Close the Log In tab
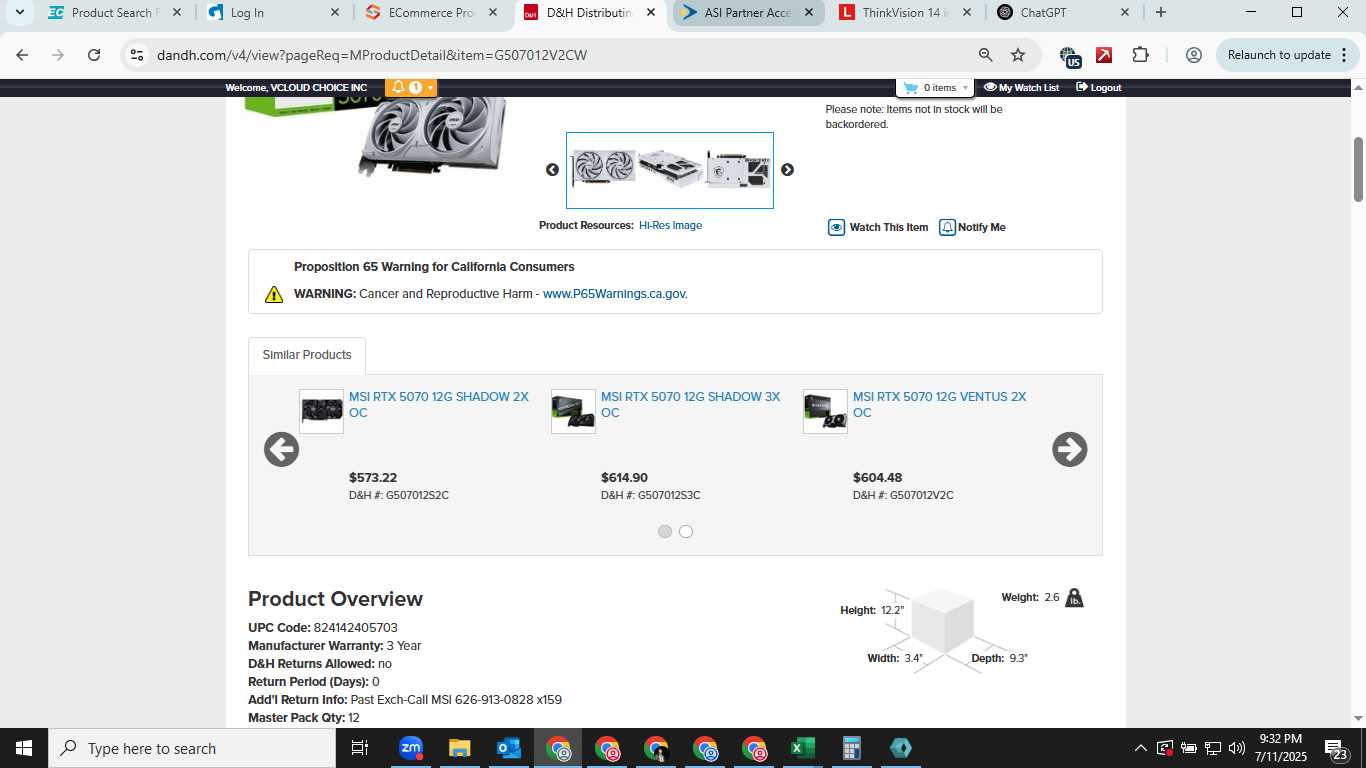 [335, 13]
